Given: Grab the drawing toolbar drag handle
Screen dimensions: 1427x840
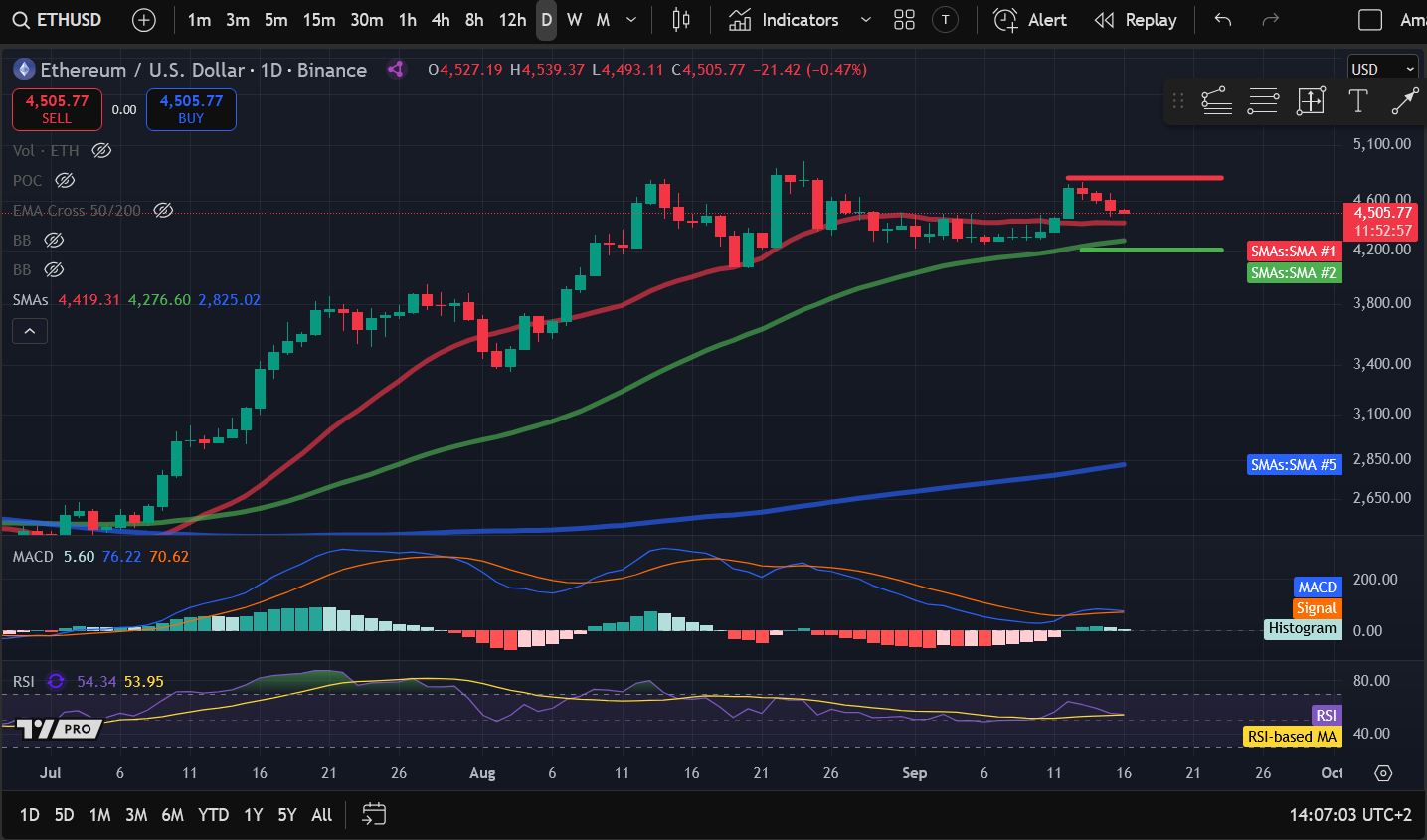Looking at the screenshot, I should coord(1178,101).
